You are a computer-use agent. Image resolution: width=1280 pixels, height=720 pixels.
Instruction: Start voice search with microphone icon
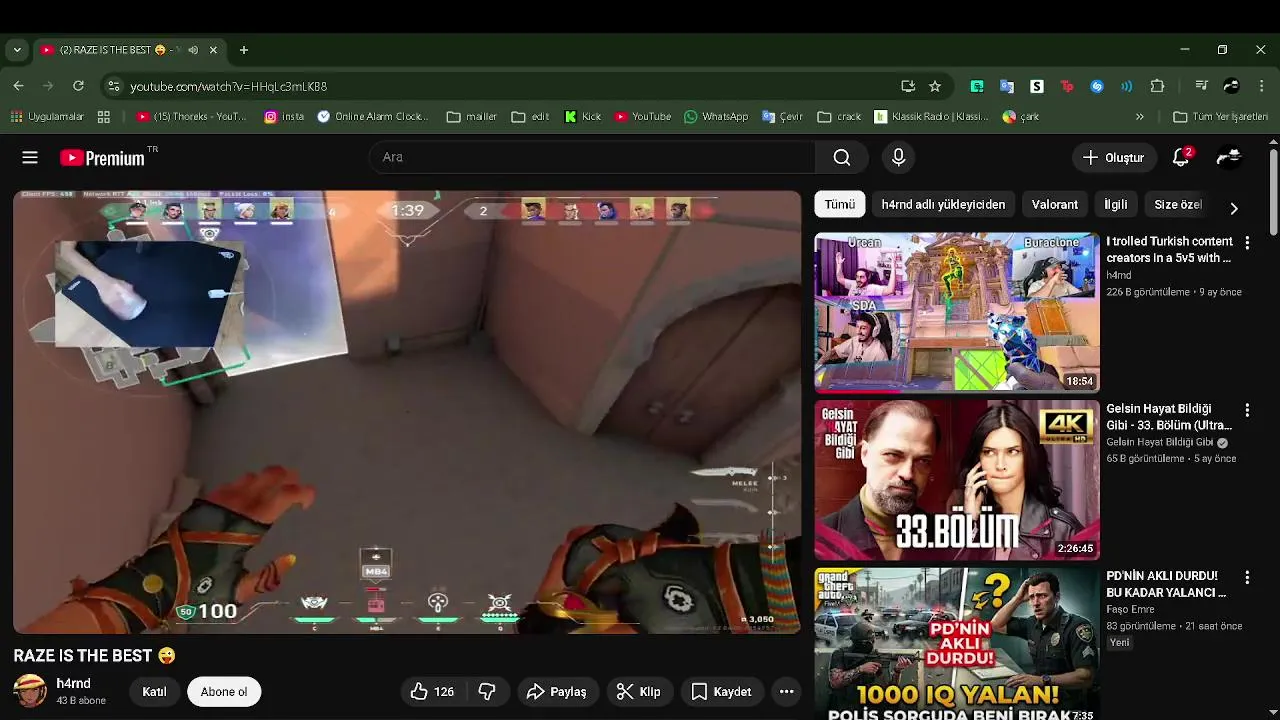(898, 157)
